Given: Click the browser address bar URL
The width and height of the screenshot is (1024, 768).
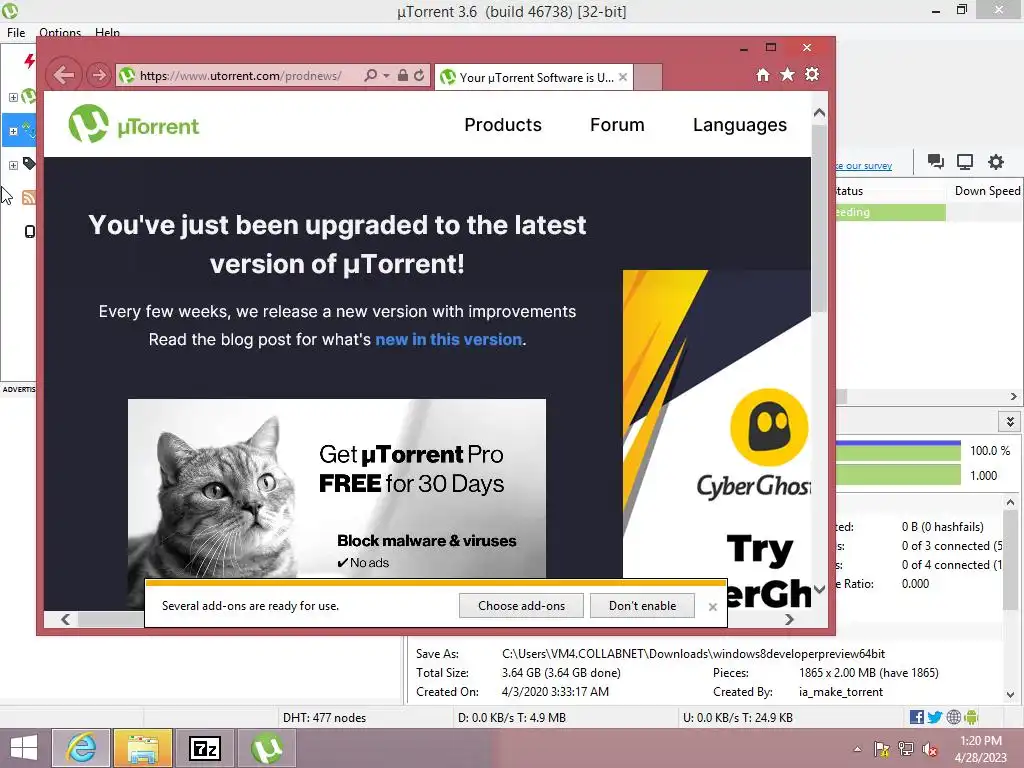Looking at the screenshot, I should 240,76.
